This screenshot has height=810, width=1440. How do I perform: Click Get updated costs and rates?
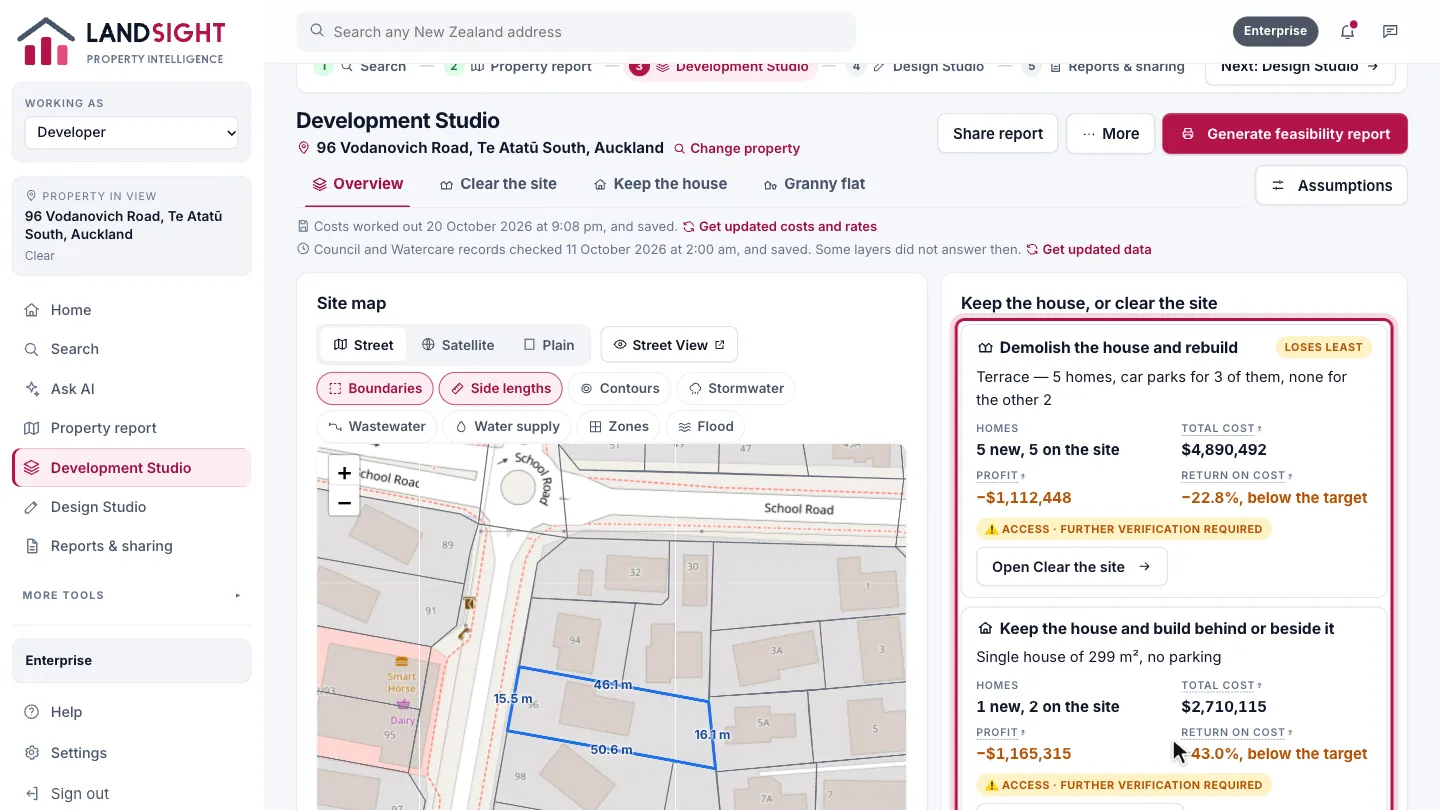click(x=779, y=226)
